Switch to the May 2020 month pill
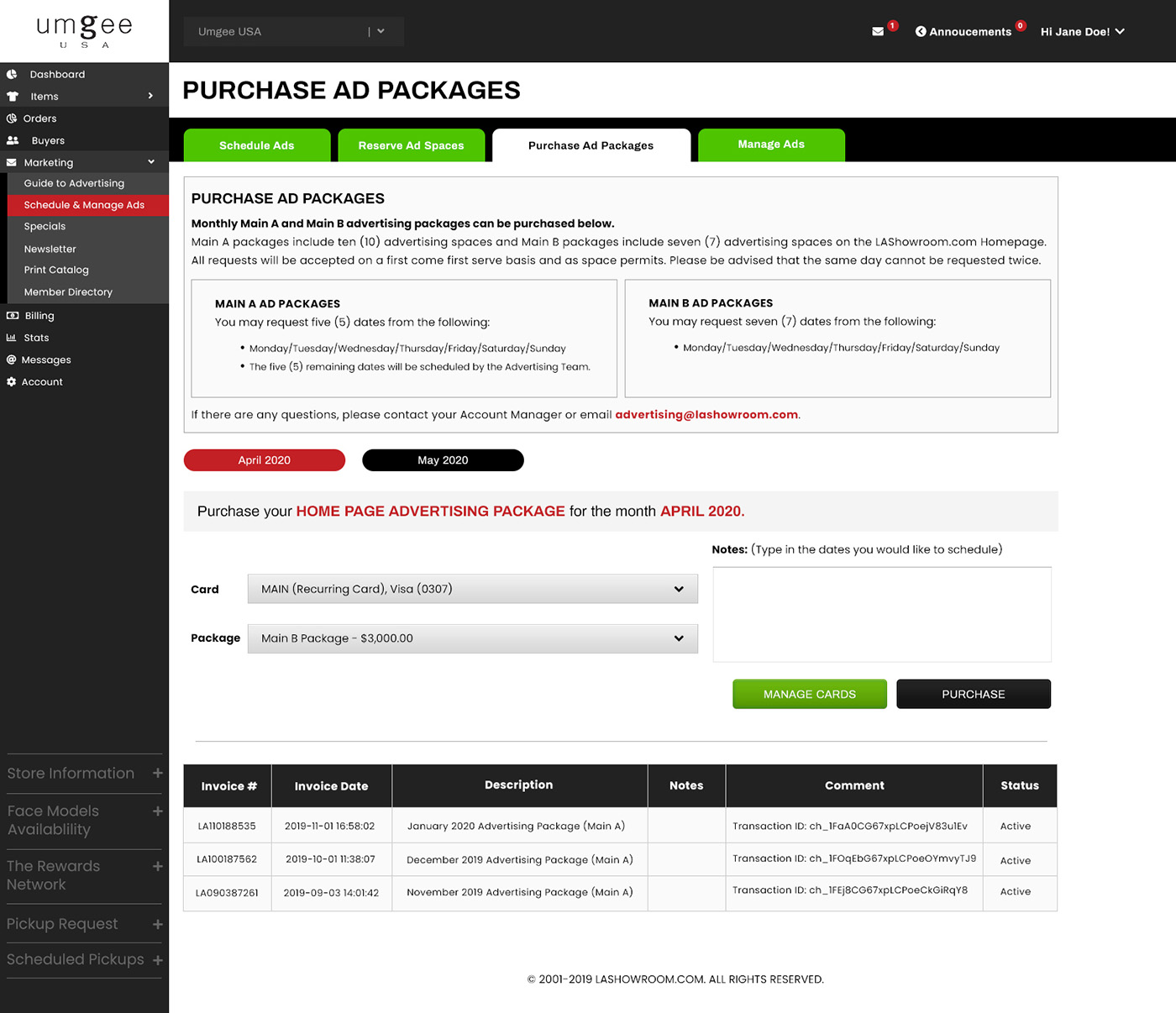The image size is (1176, 1013). tap(443, 460)
